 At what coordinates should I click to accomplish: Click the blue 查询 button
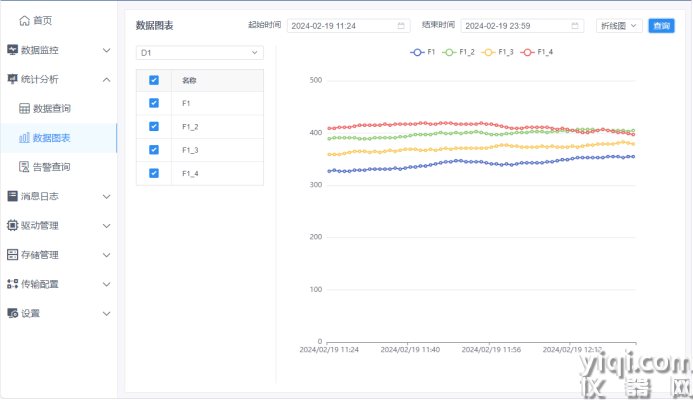click(x=661, y=26)
